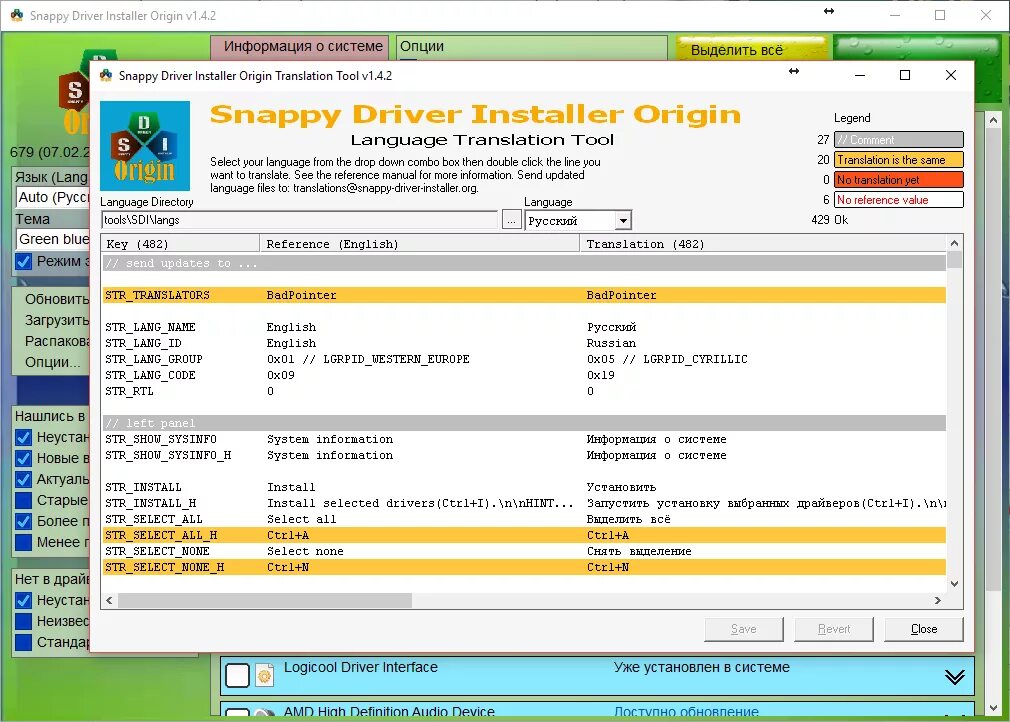Image resolution: width=1010 pixels, height=722 pixels.
Task: Toggle the Стандартные checkbox in main window
Action: [x=24, y=642]
